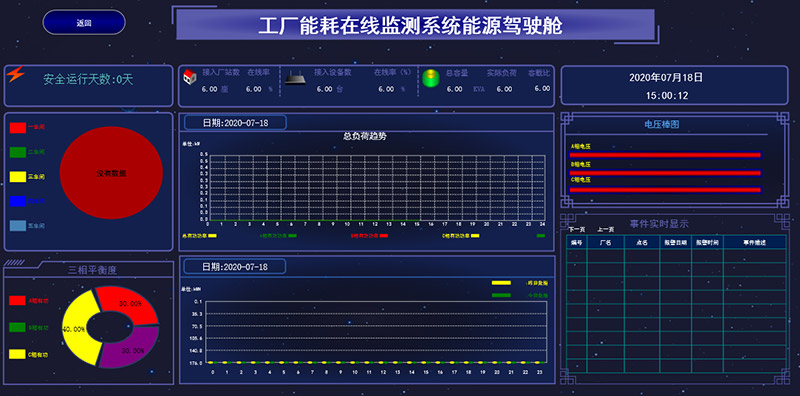Toggle B相有功功率 red legend entry
This screenshot has height=396, width=800.
[369, 236]
